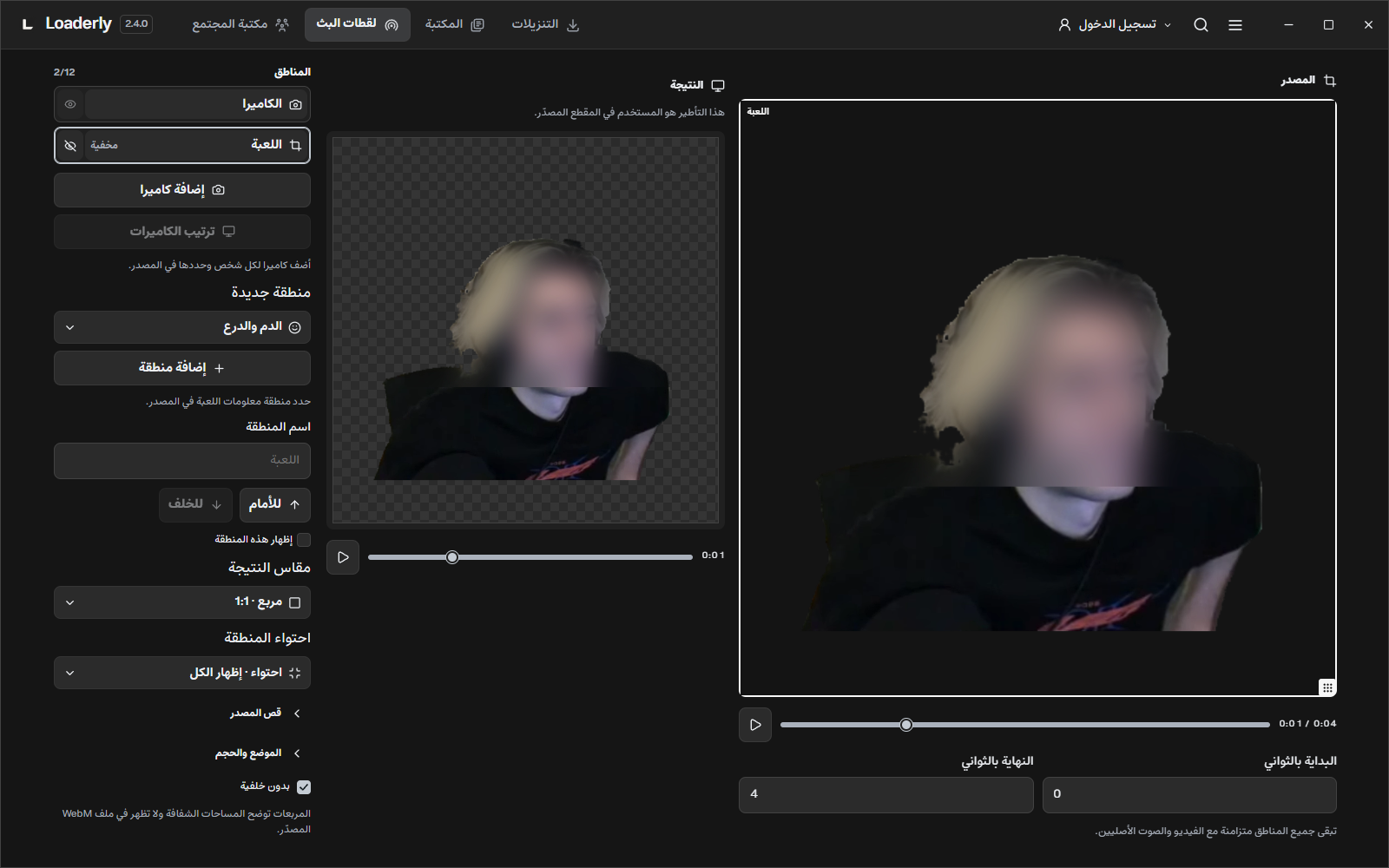Bring region forward with للأمام button

coord(275,505)
